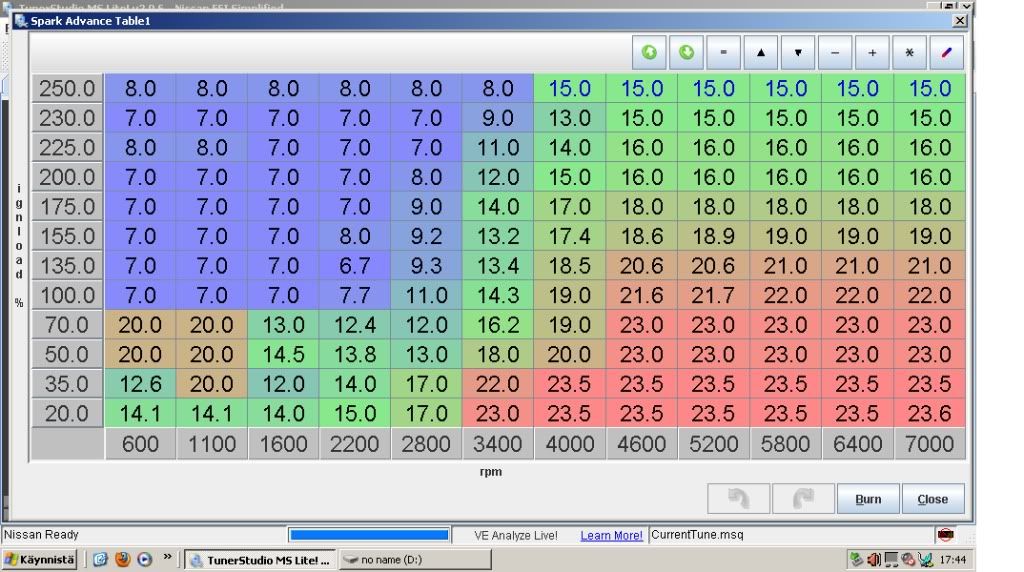This screenshot has height=572, width=1024.
Task: Expand the quick launch overflow chevron
Action: click(x=167, y=557)
